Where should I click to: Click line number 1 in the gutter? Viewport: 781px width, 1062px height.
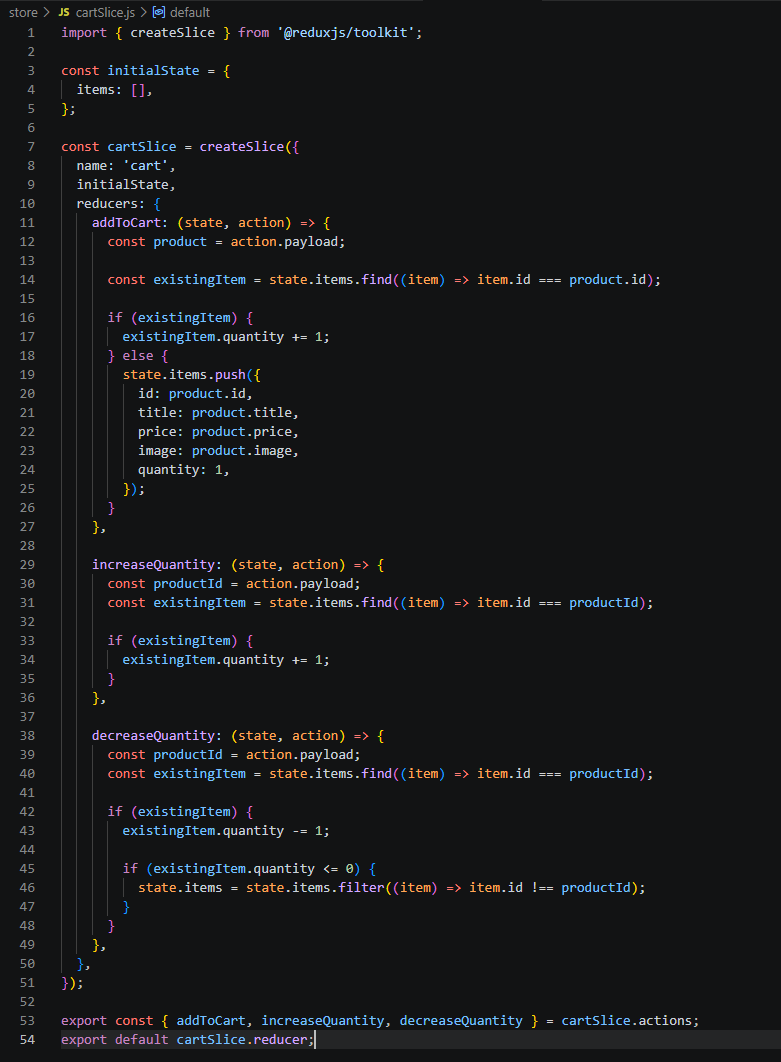click(30, 33)
